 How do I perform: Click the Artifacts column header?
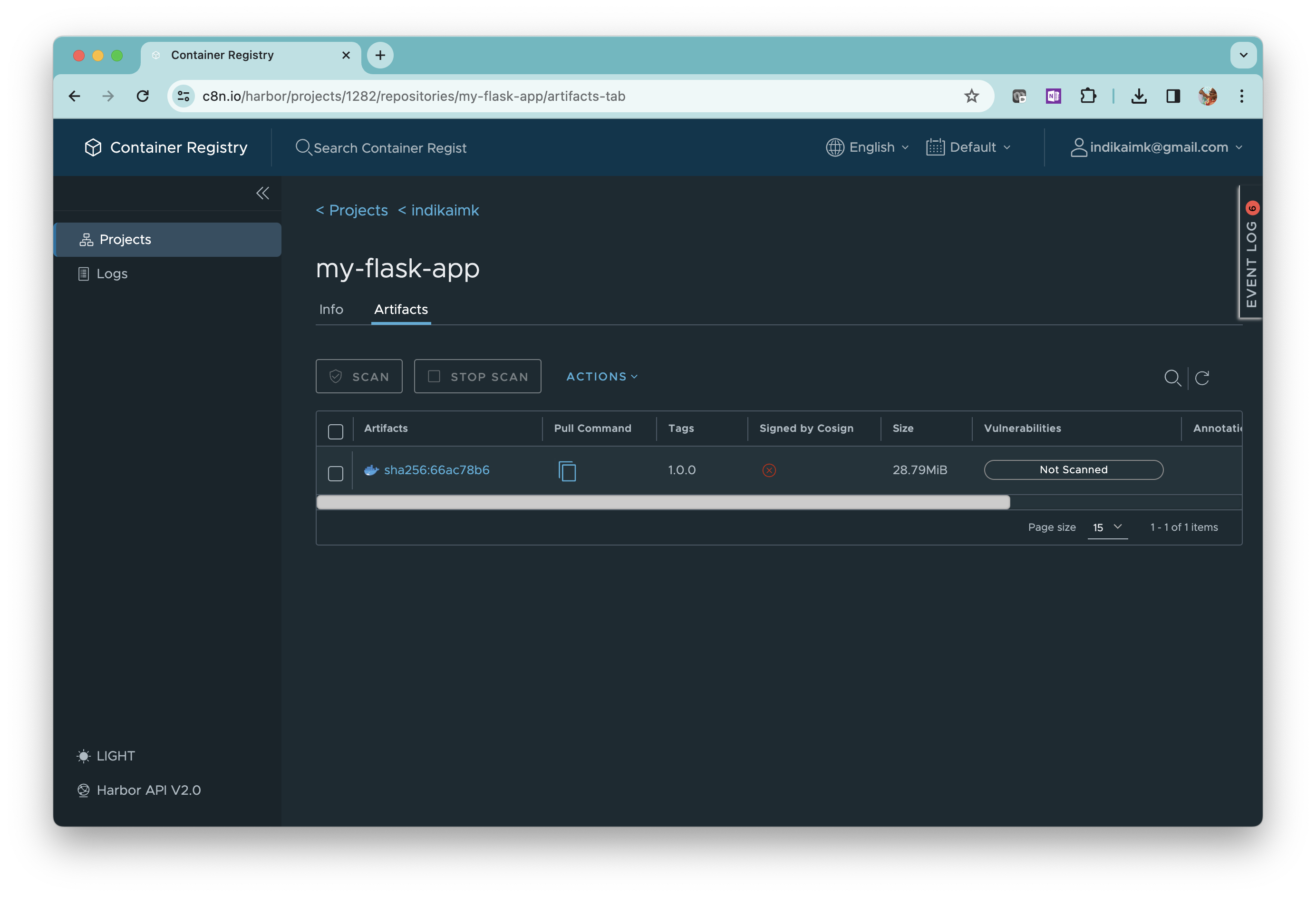point(386,429)
